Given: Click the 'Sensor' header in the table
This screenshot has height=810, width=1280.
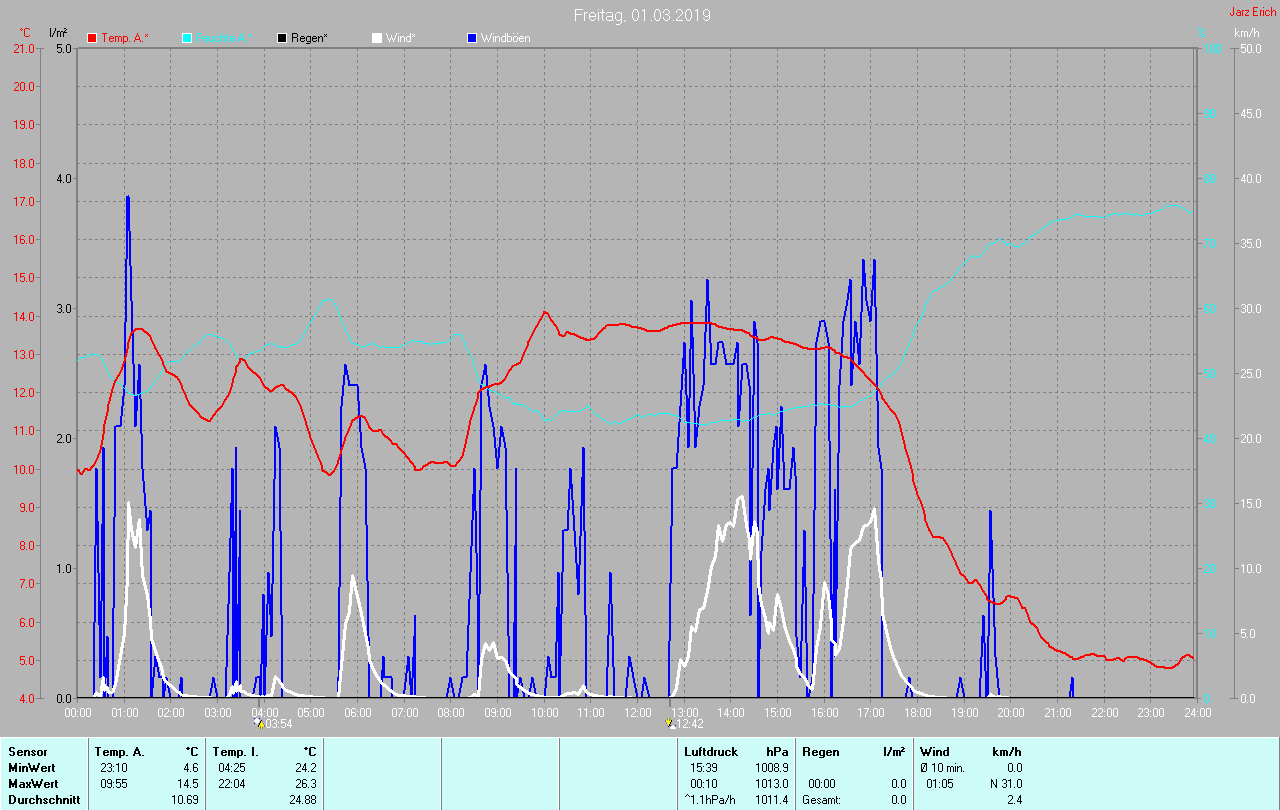Looking at the screenshot, I should click(27, 752).
